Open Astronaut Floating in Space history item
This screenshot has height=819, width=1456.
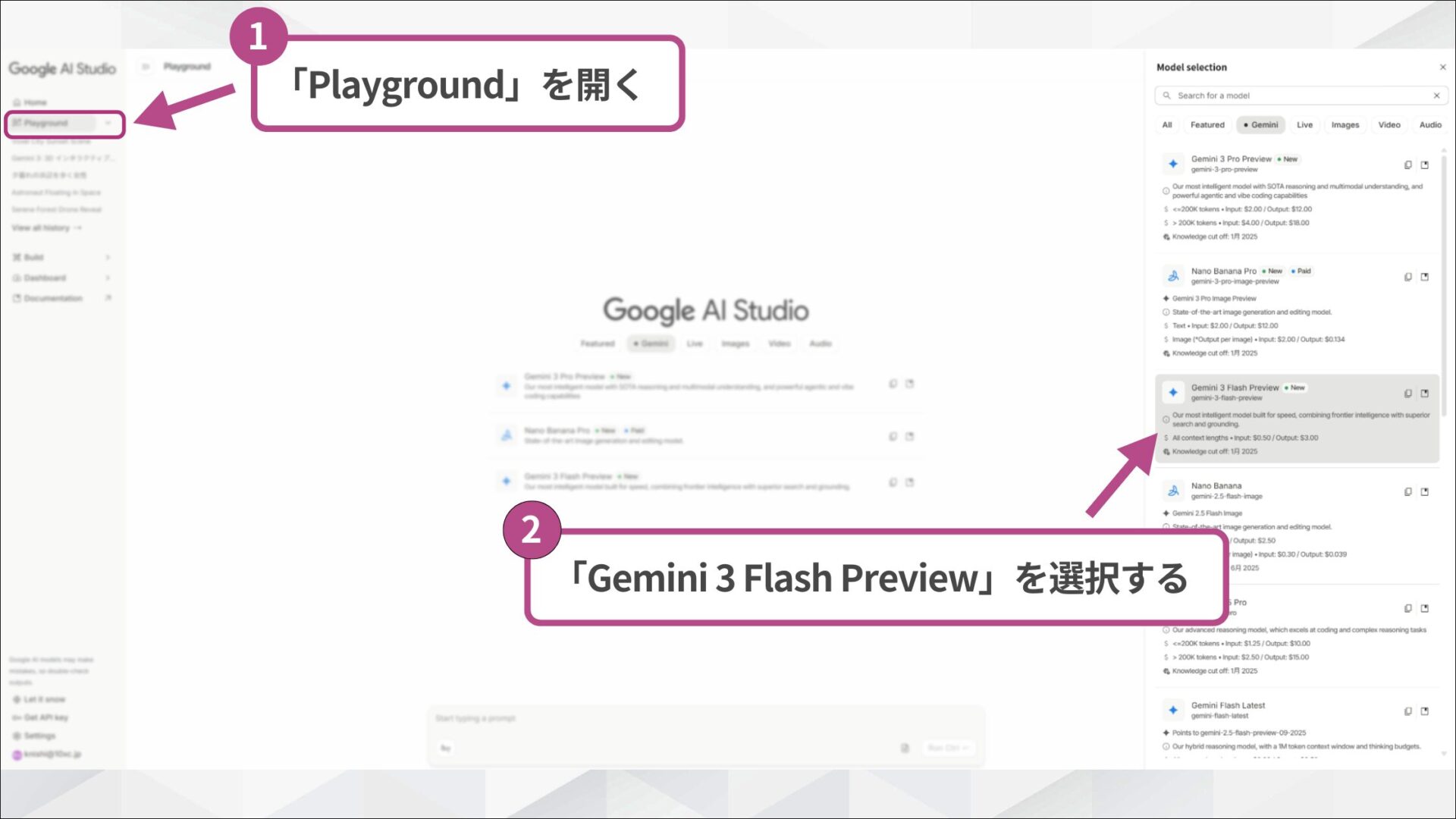point(56,193)
